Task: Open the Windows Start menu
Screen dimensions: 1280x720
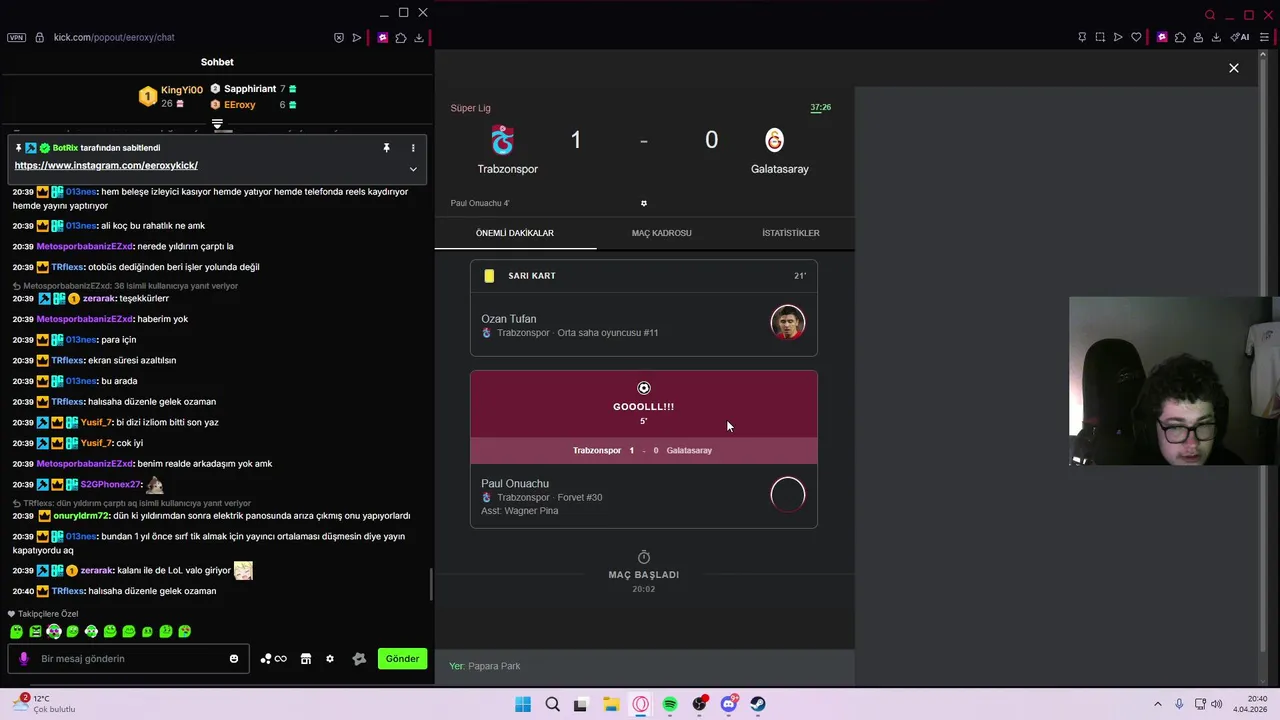Action: tap(523, 704)
